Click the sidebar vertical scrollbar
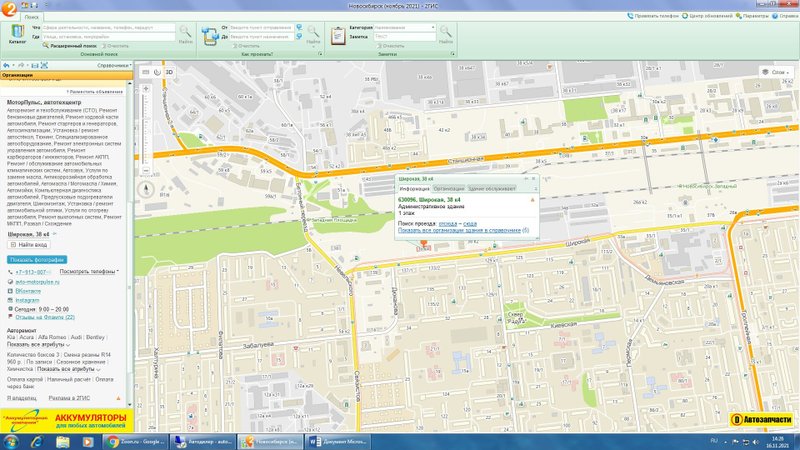The width and height of the screenshot is (800, 450). 130,243
